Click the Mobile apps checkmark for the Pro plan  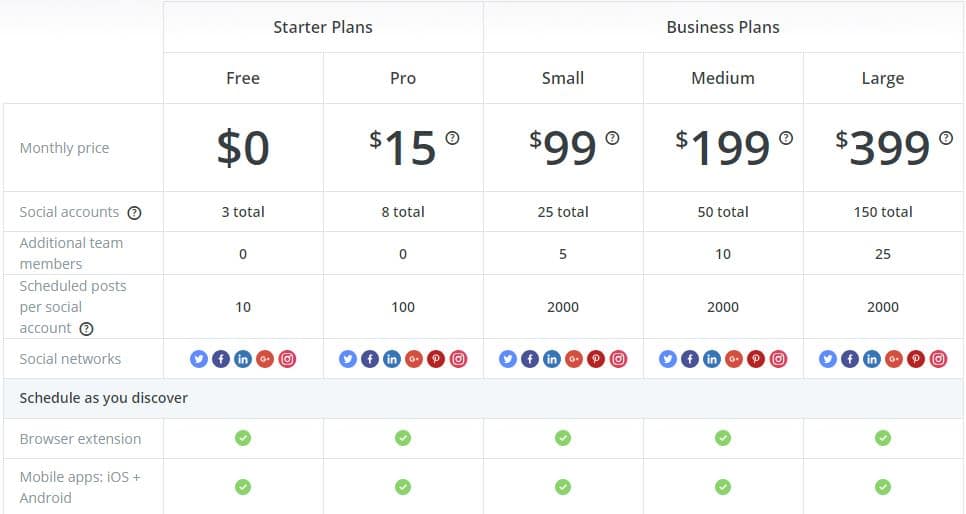[x=403, y=487]
